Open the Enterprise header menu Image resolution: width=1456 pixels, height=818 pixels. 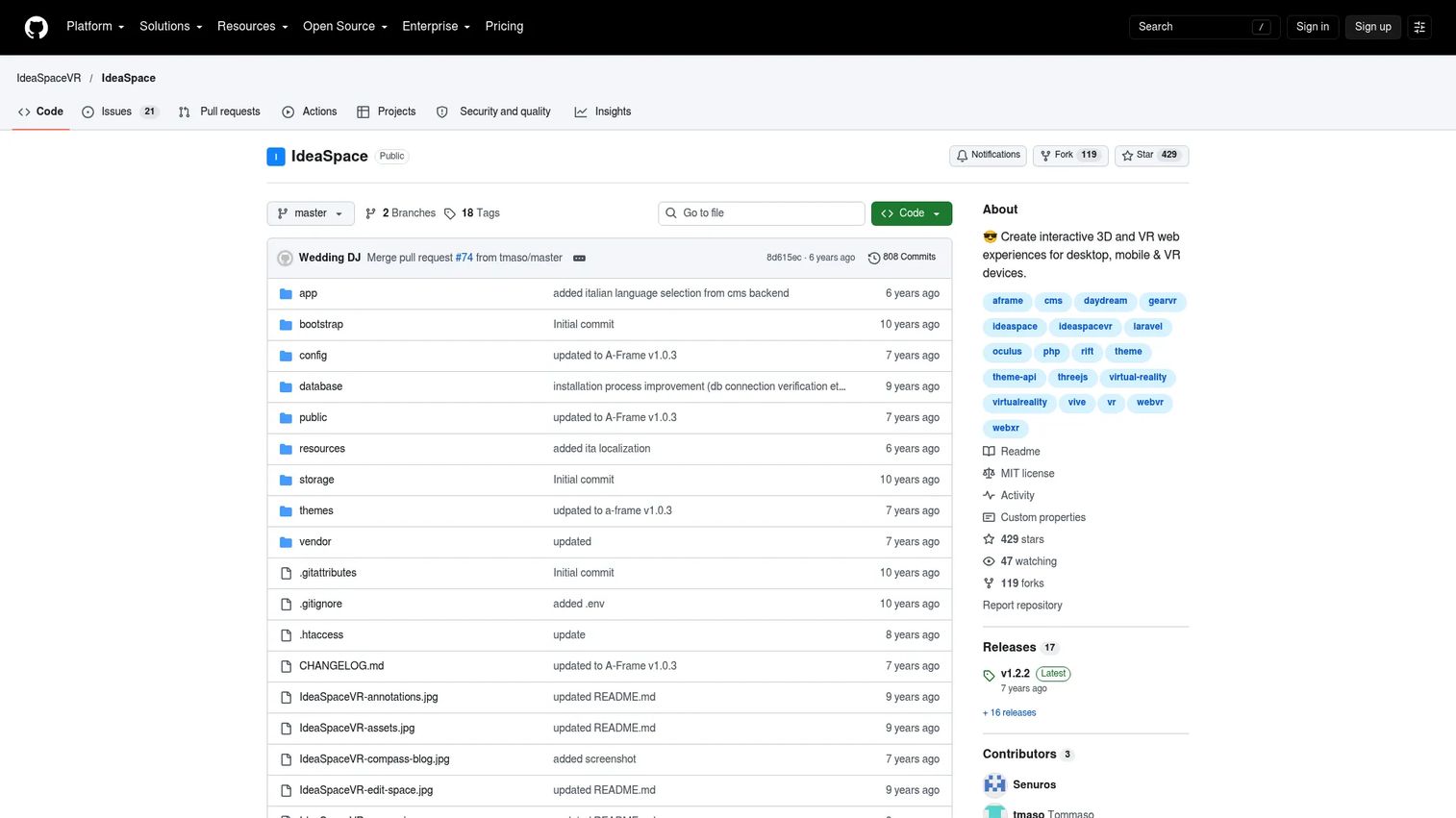click(436, 27)
